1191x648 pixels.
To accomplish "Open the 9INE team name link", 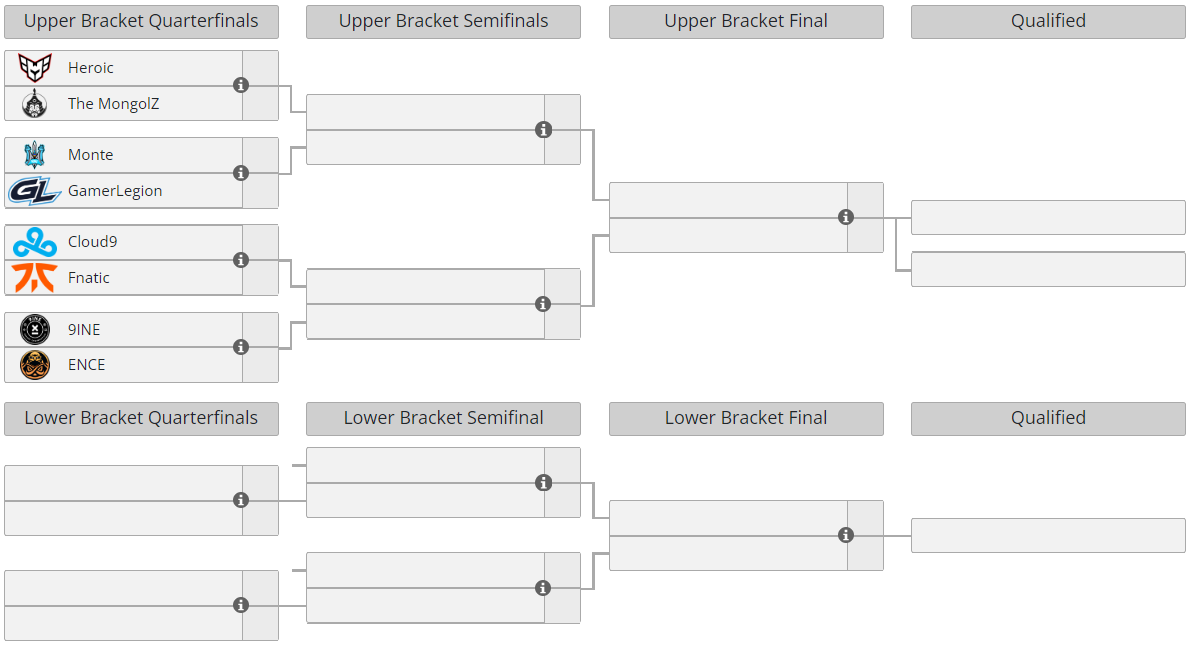I will coord(84,330).
